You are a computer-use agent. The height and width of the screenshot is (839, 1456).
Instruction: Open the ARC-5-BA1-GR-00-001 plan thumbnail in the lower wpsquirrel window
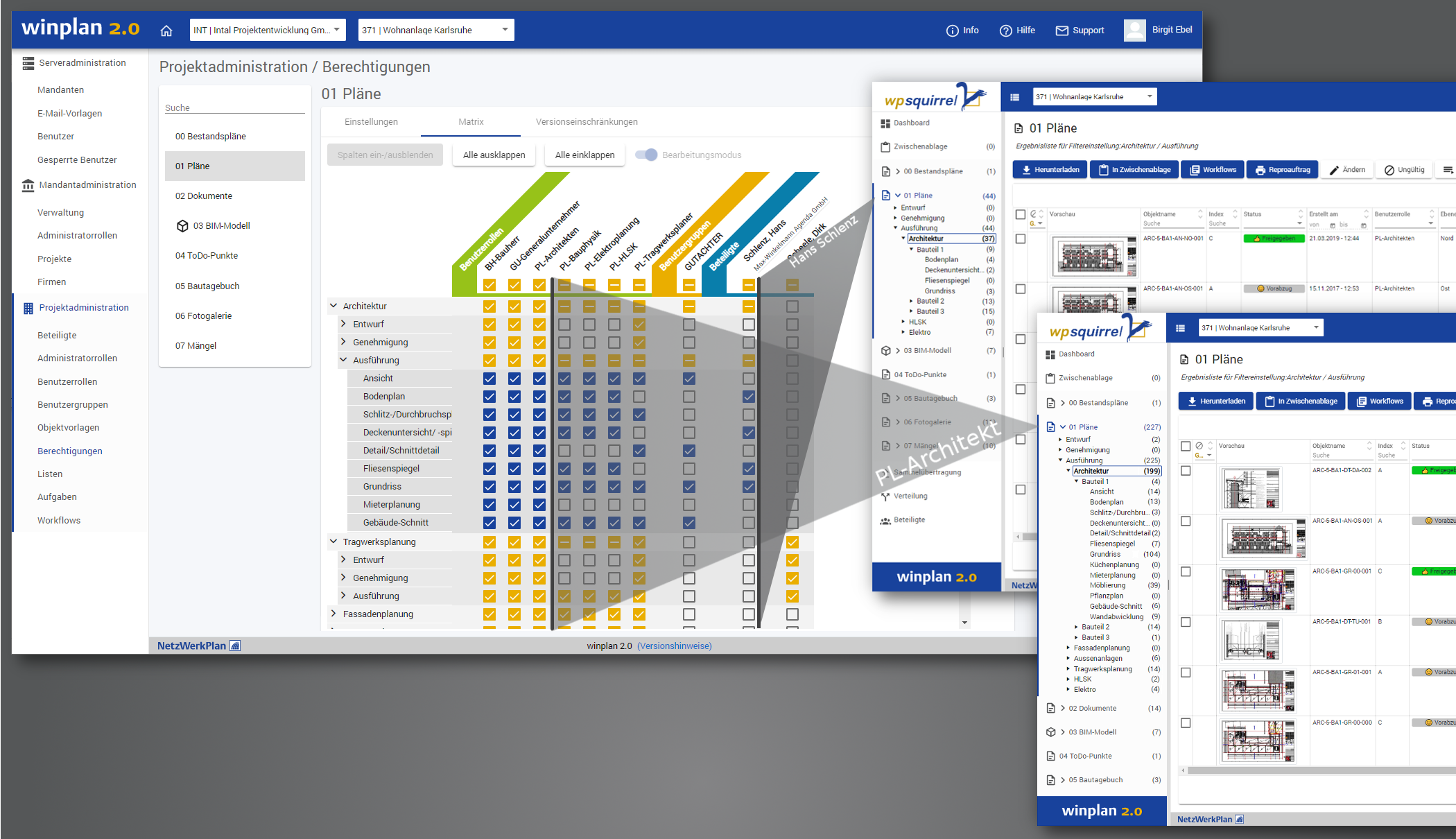click(1258, 590)
